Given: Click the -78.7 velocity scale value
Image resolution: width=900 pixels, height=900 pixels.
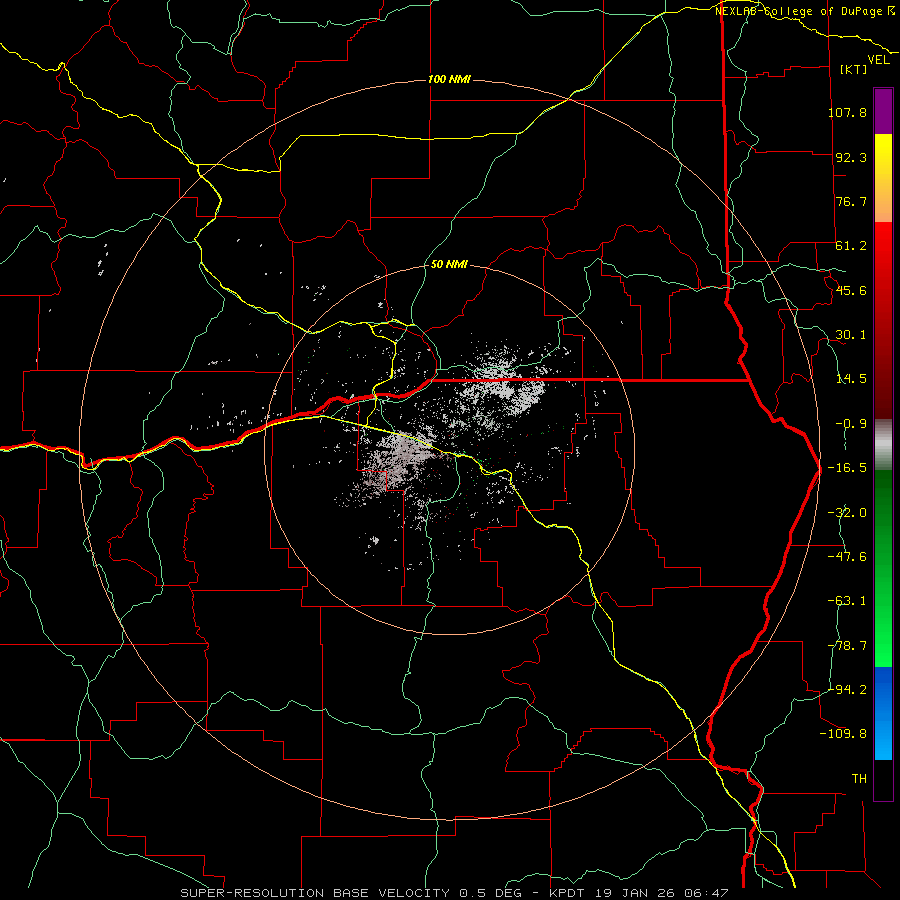Looking at the screenshot, I should [x=847, y=646].
